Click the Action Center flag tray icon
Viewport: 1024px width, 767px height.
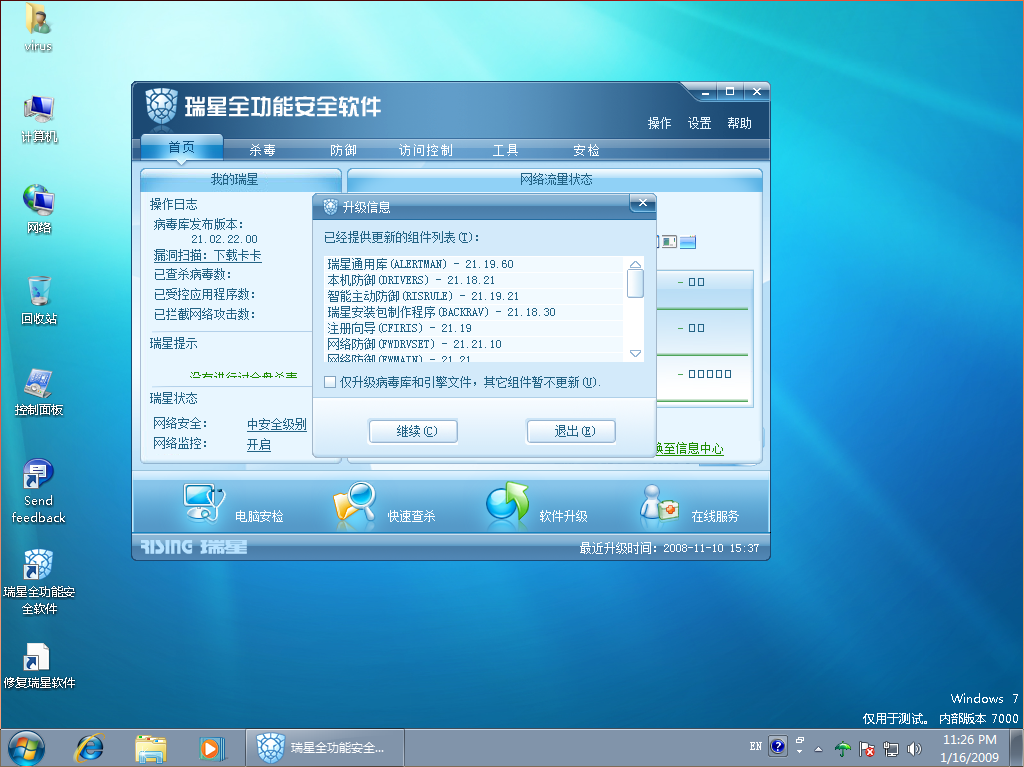point(867,749)
